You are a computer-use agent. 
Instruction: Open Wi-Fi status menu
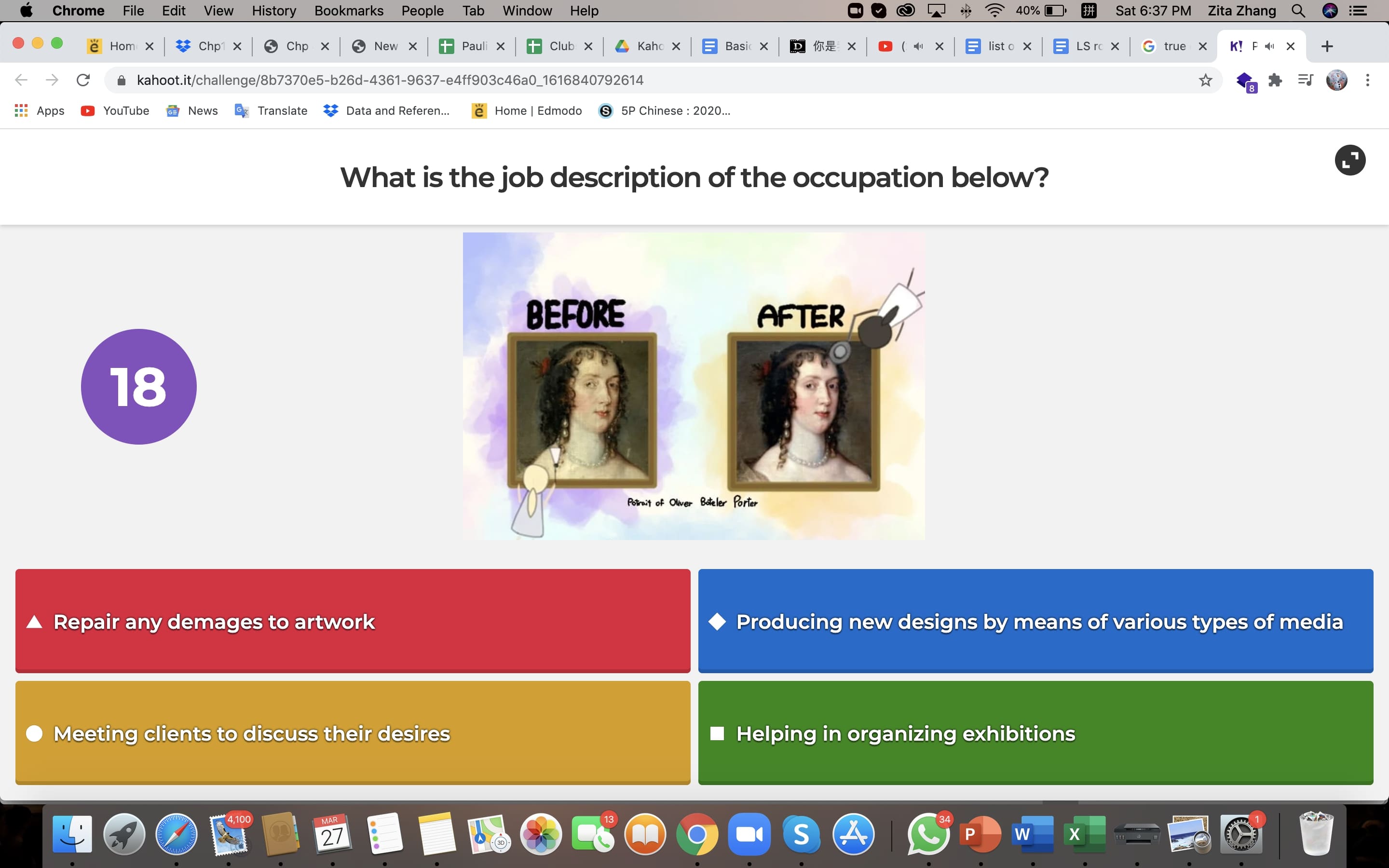(994, 10)
